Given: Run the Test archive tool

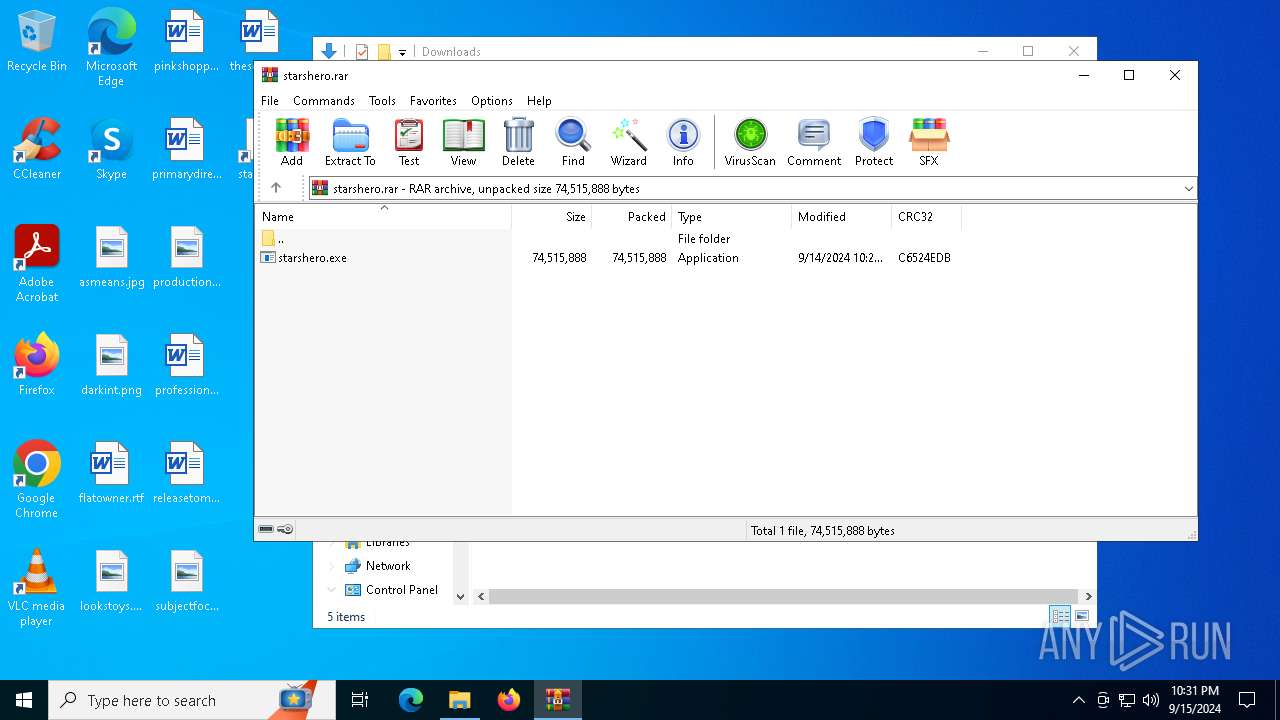Looking at the screenshot, I should pos(409,142).
